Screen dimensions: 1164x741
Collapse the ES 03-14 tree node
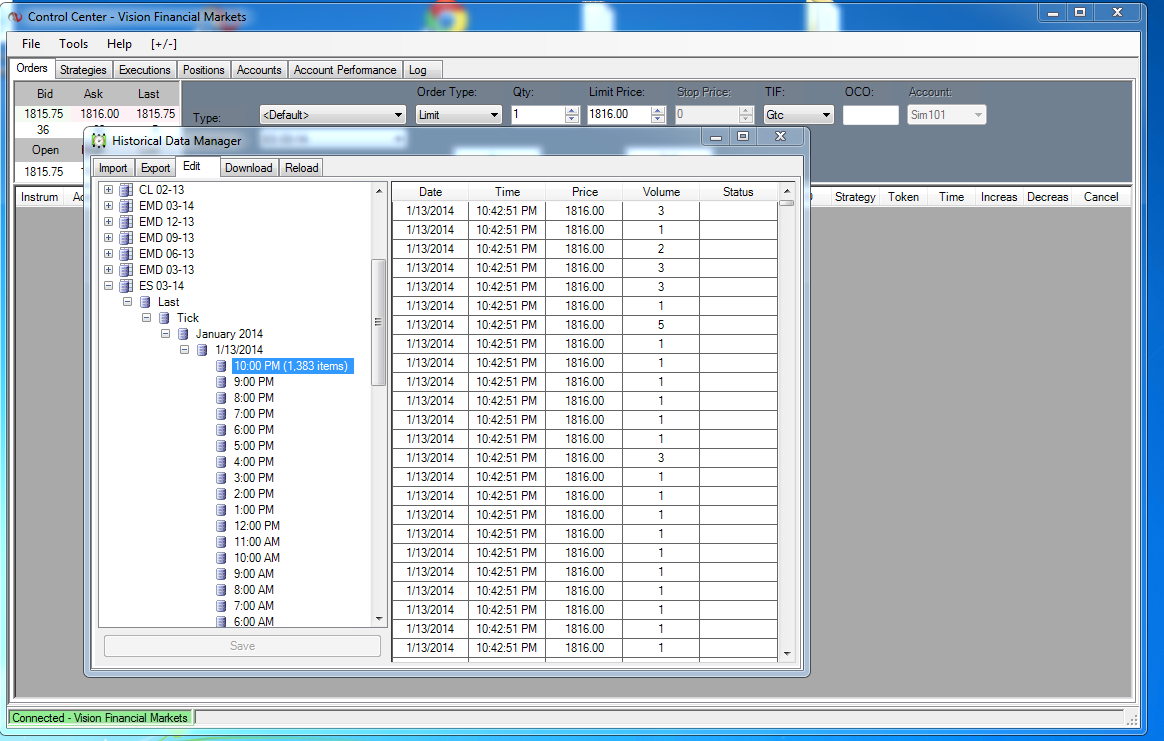(108, 286)
